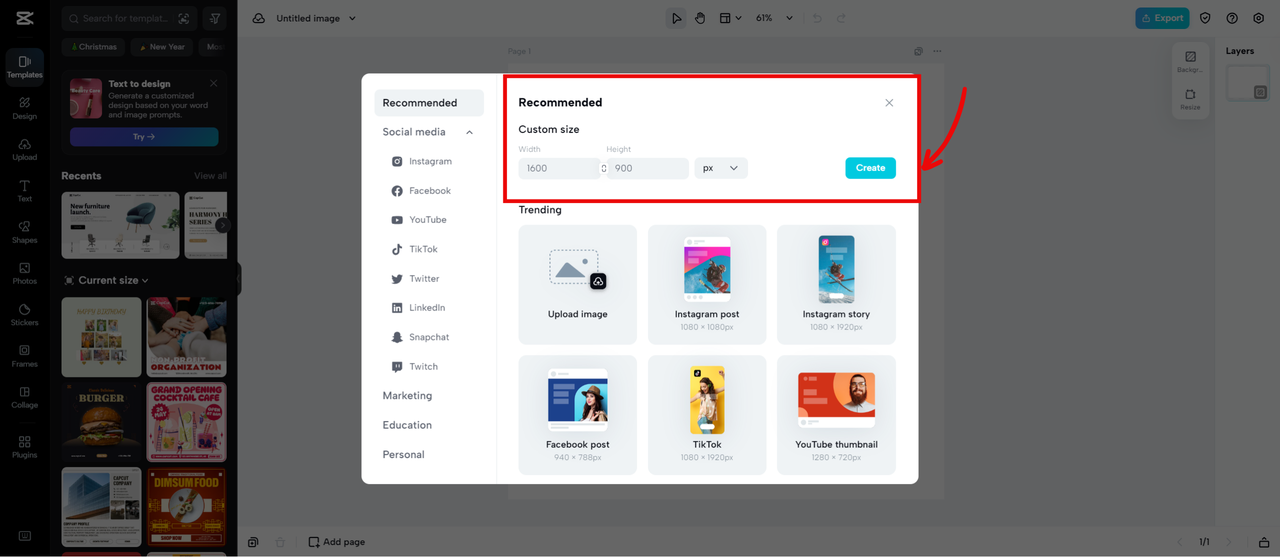This screenshot has width=1280, height=557.
Task: Open the Background tool
Action: pyautogui.click(x=1190, y=62)
